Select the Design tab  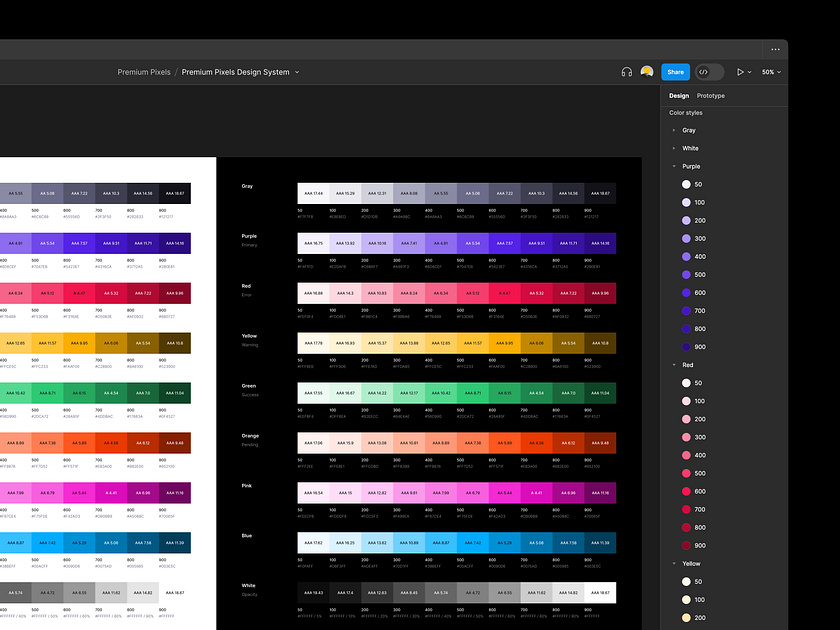click(678, 95)
